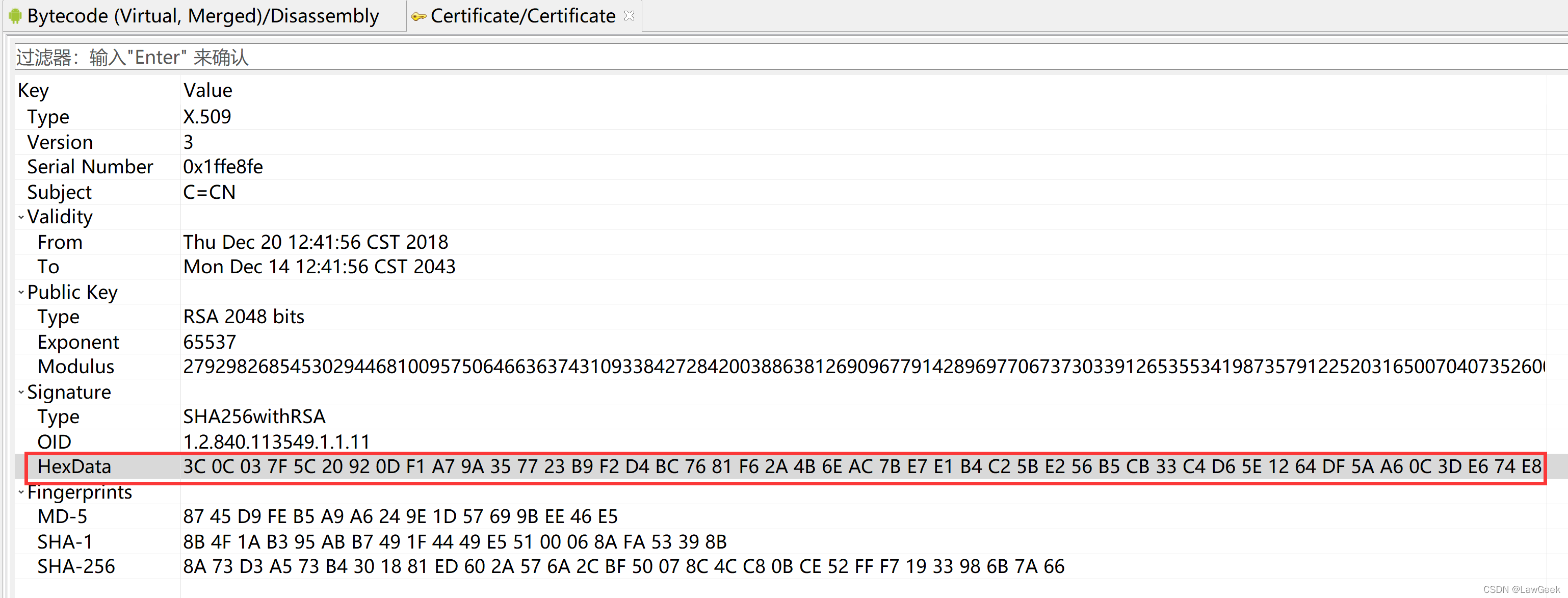The width and height of the screenshot is (1568, 598).
Task: Select MD-5 value starting 87 45 D9
Action: (400, 516)
